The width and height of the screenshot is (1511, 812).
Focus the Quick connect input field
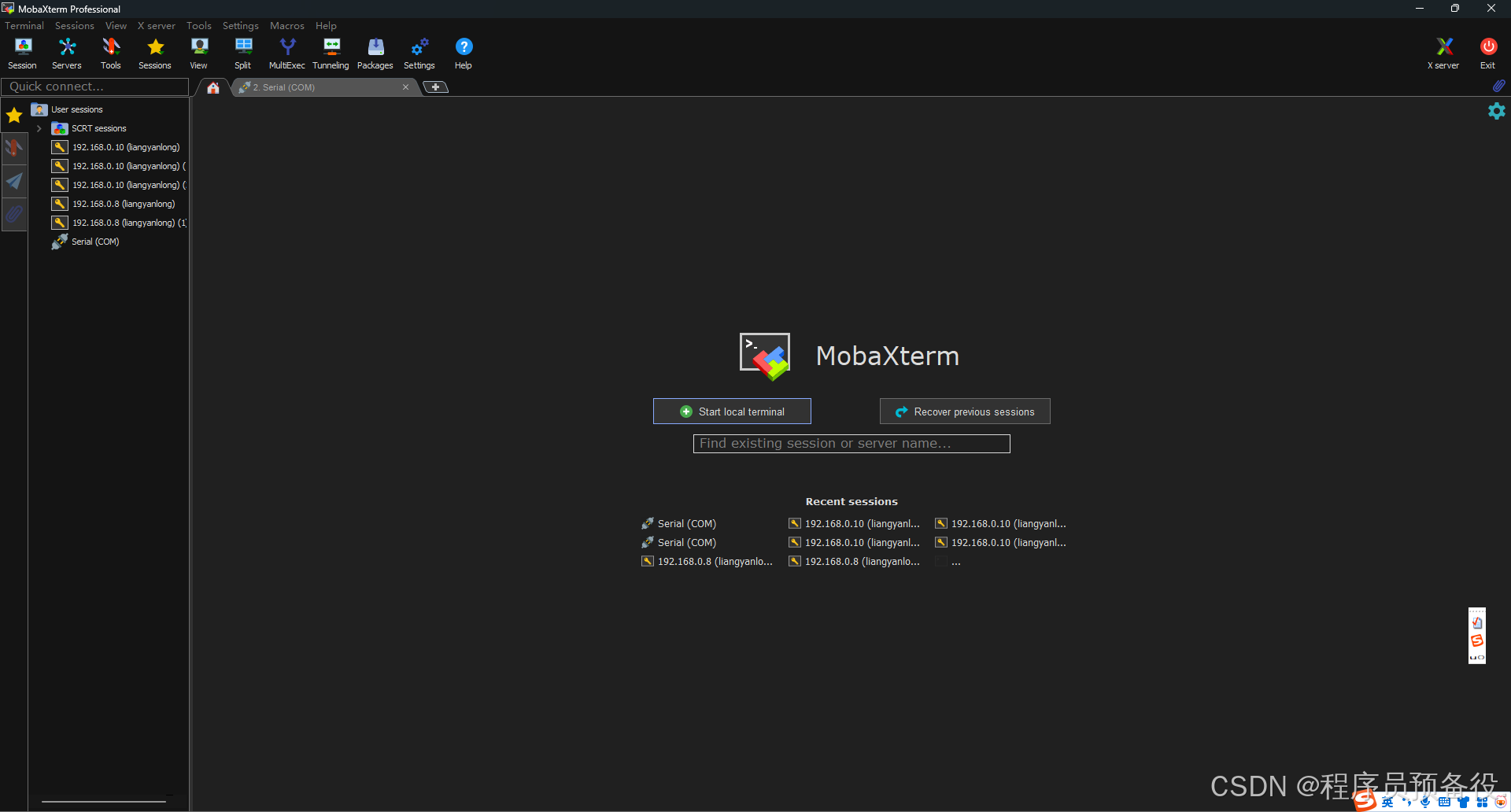coord(95,87)
